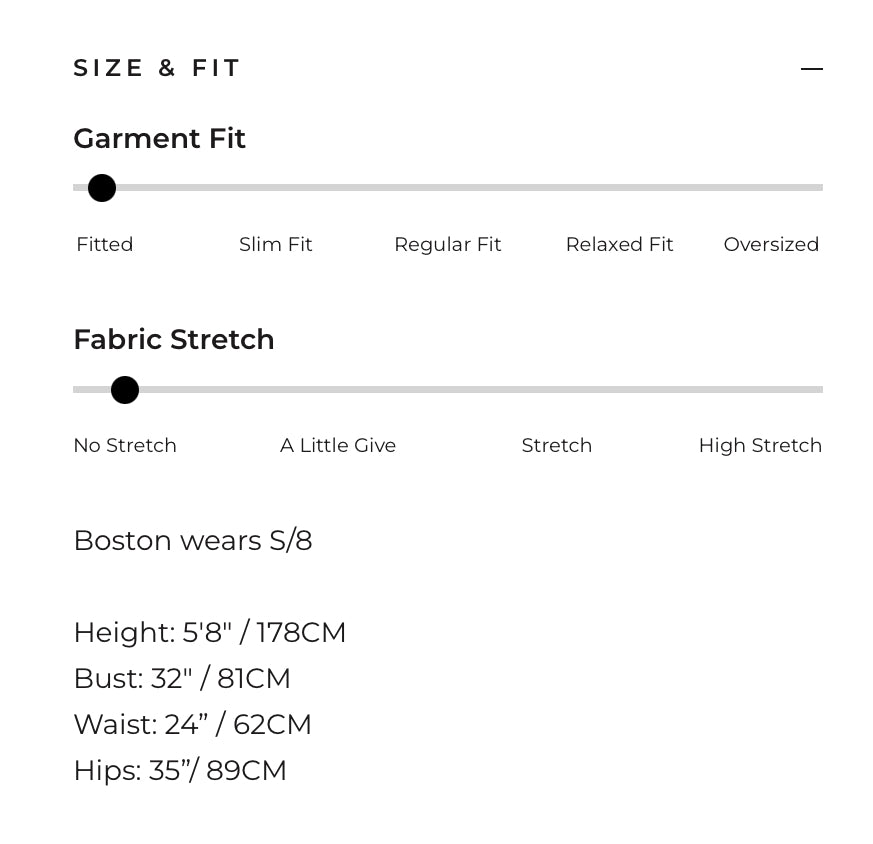Viewport: 873px width, 844px height.
Task: Select the Relaxed Fit label
Action: pyautogui.click(x=619, y=244)
